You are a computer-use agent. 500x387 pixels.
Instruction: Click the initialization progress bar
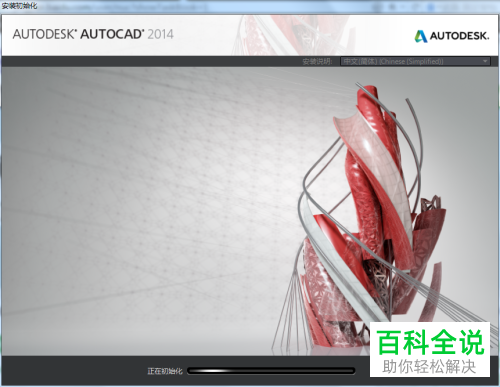271,371
